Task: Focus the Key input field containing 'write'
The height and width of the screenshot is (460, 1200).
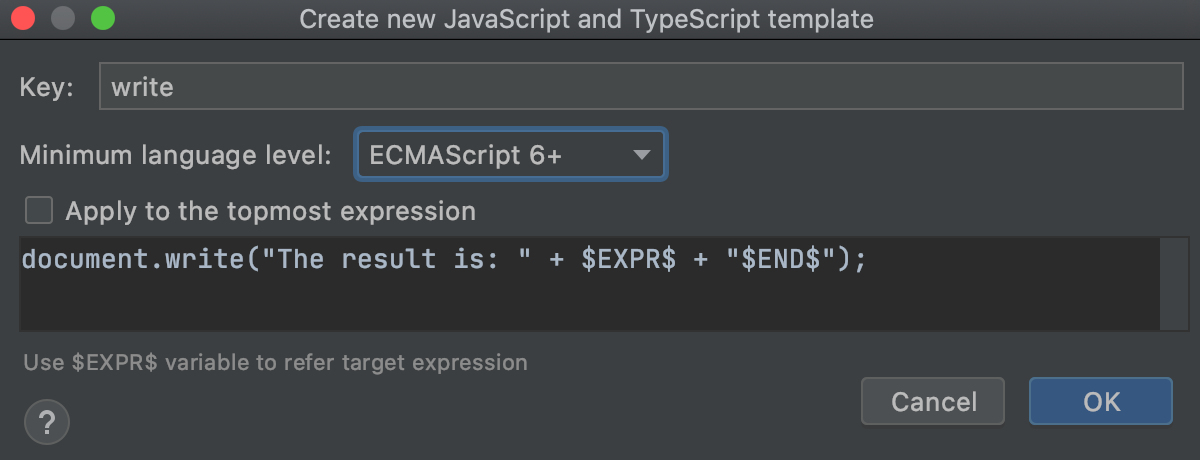Action: (640, 87)
